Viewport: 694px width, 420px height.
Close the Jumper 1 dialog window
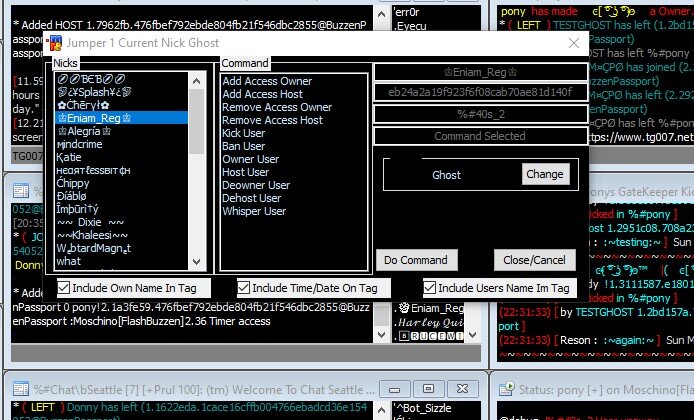pos(573,44)
